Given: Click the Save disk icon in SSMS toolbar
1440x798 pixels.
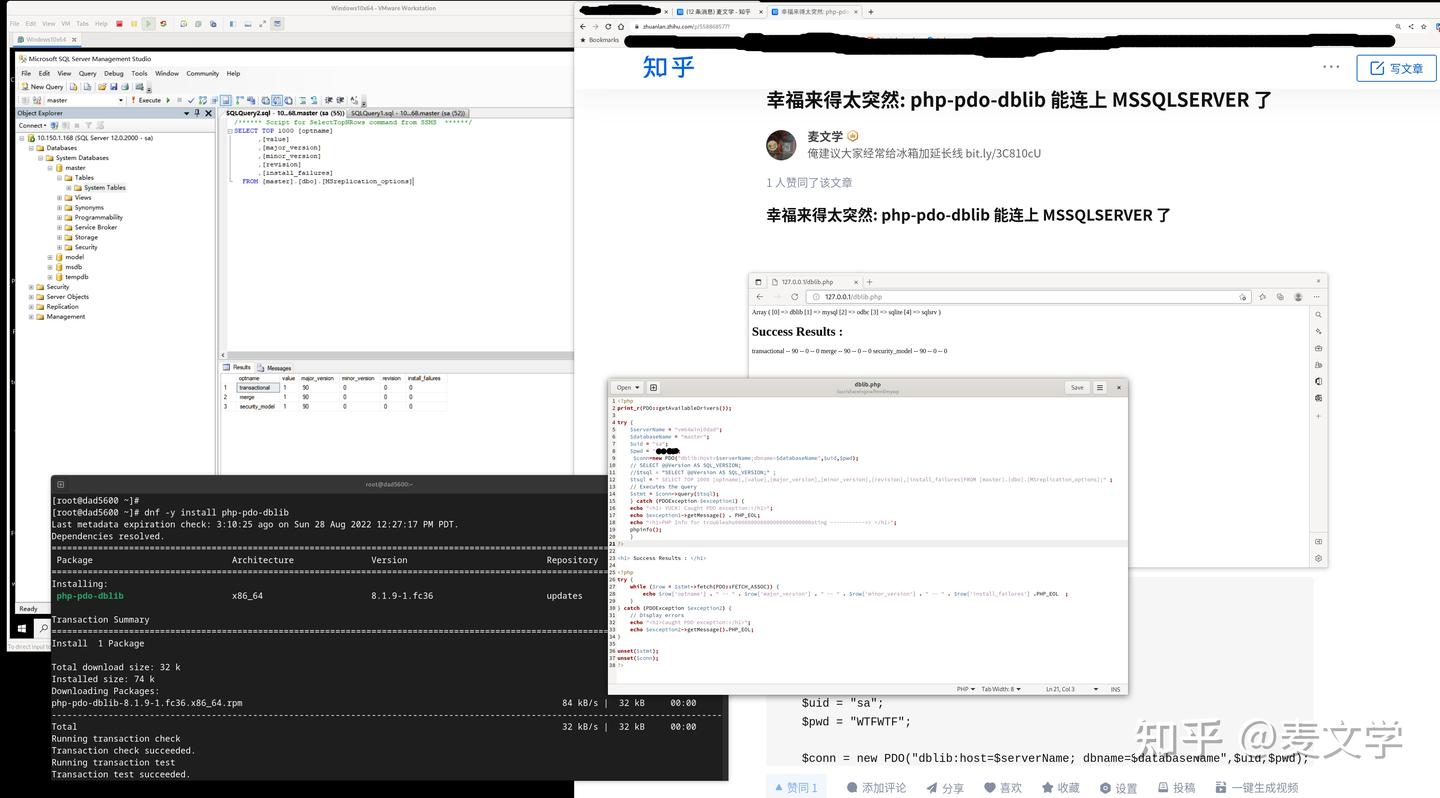Looking at the screenshot, I should point(114,87).
